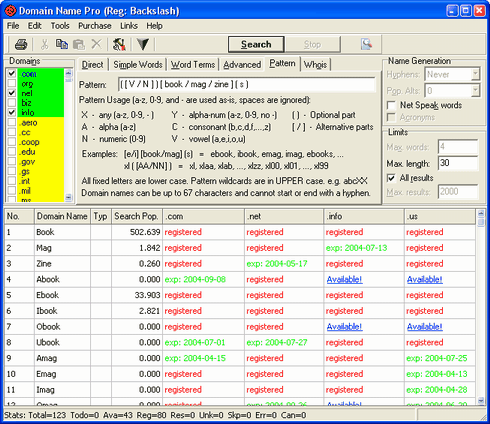The image size is (490, 424).
Task: Click the find icon right of Stop
Action: [x=366, y=44]
